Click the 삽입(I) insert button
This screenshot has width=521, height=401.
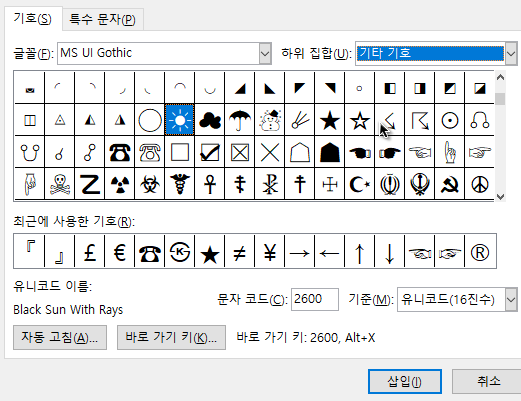(405, 381)
